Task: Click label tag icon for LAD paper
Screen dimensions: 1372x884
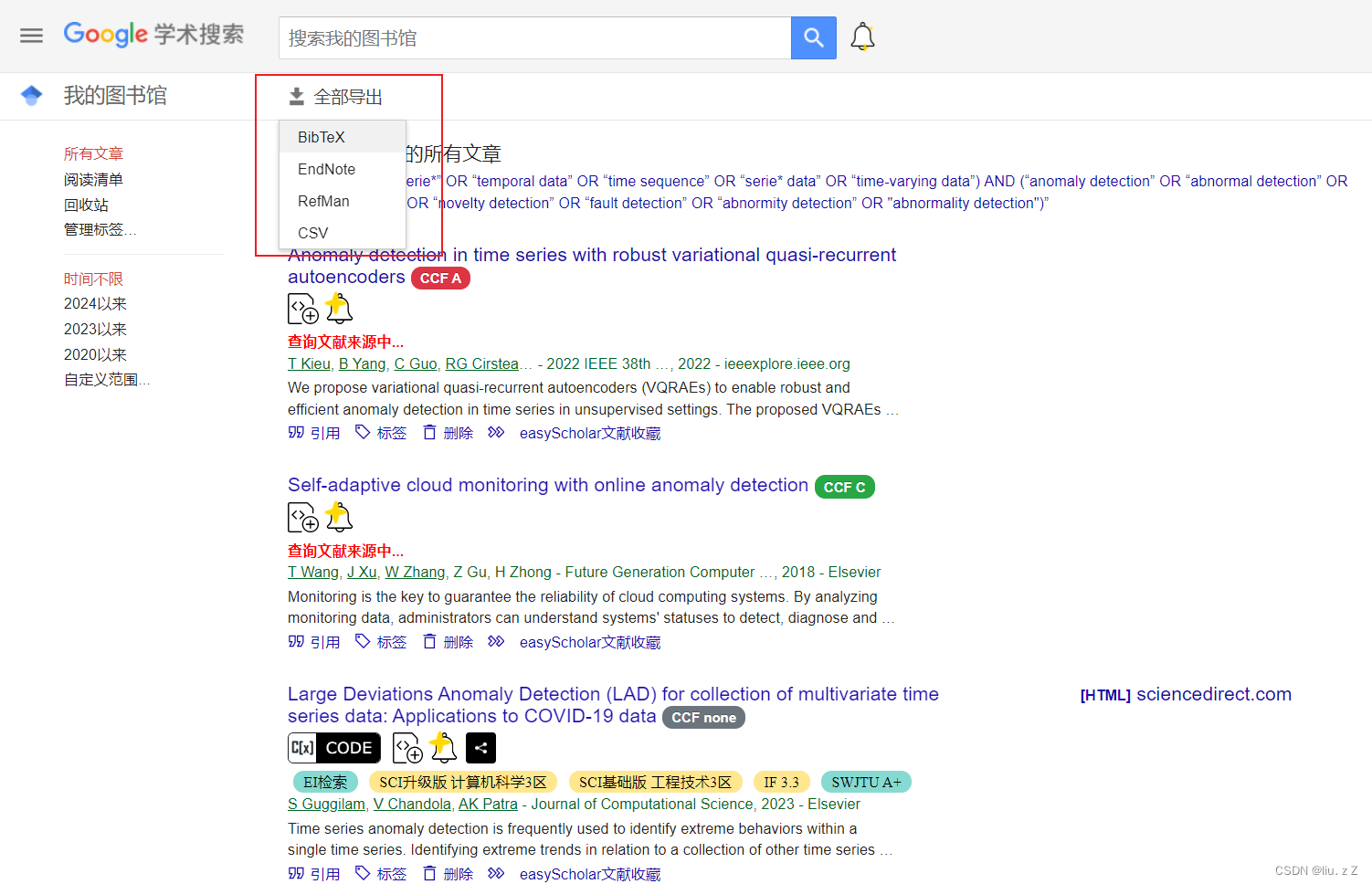Action: coord(363,874)
